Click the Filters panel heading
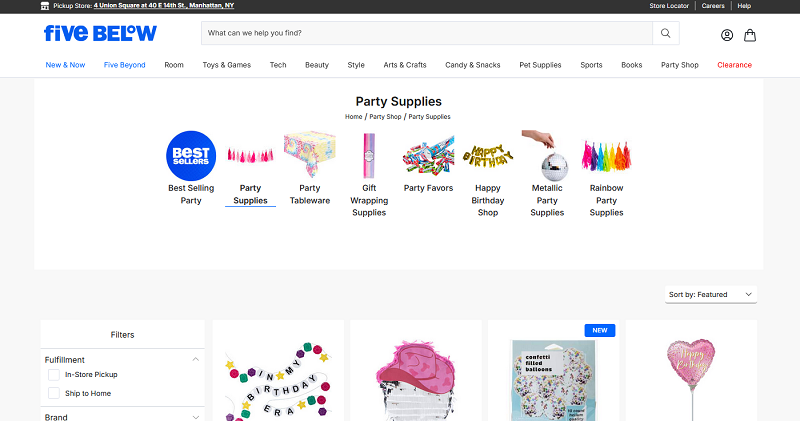Screen dimensions: 800x421 (x=122, y=335)
